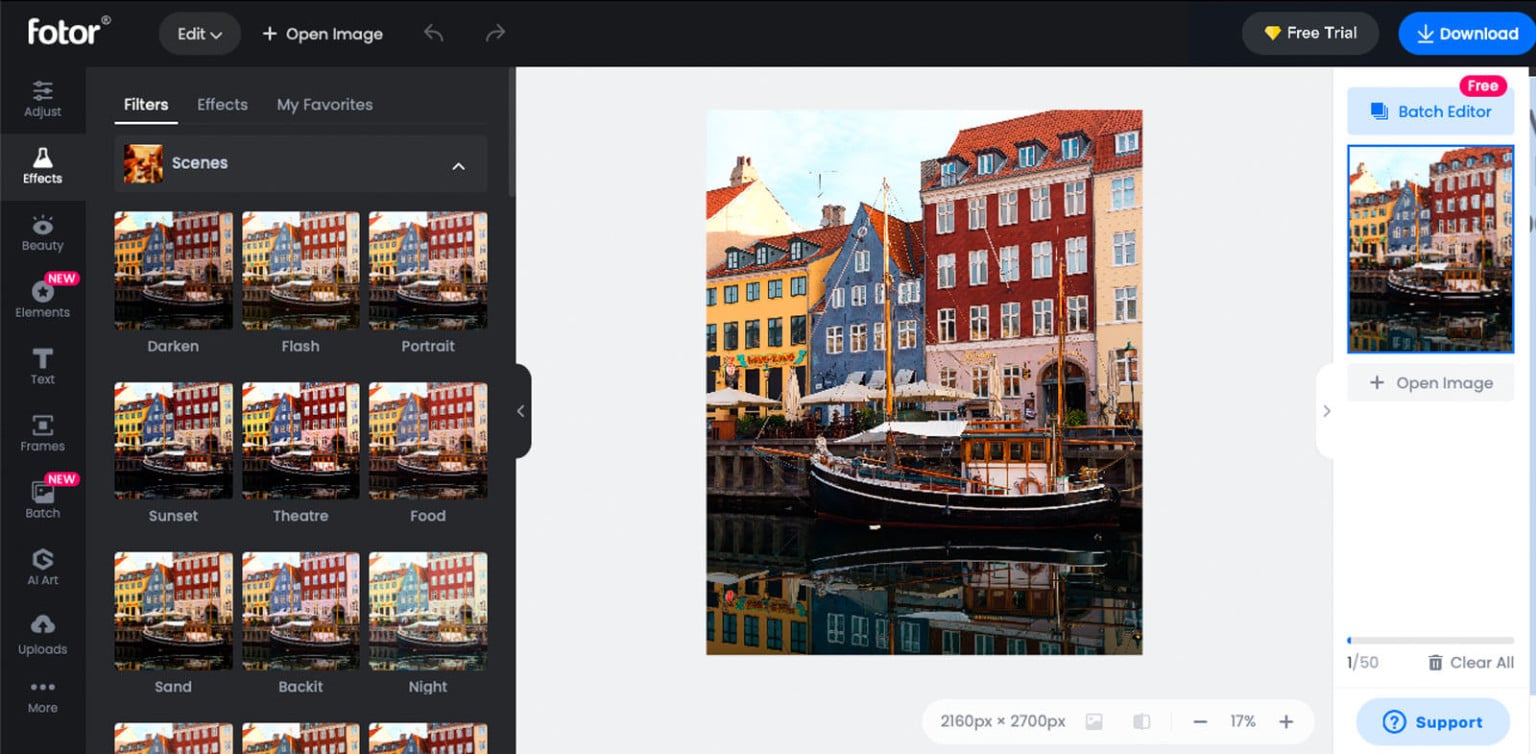Clear all images with Clear All

1470,662
